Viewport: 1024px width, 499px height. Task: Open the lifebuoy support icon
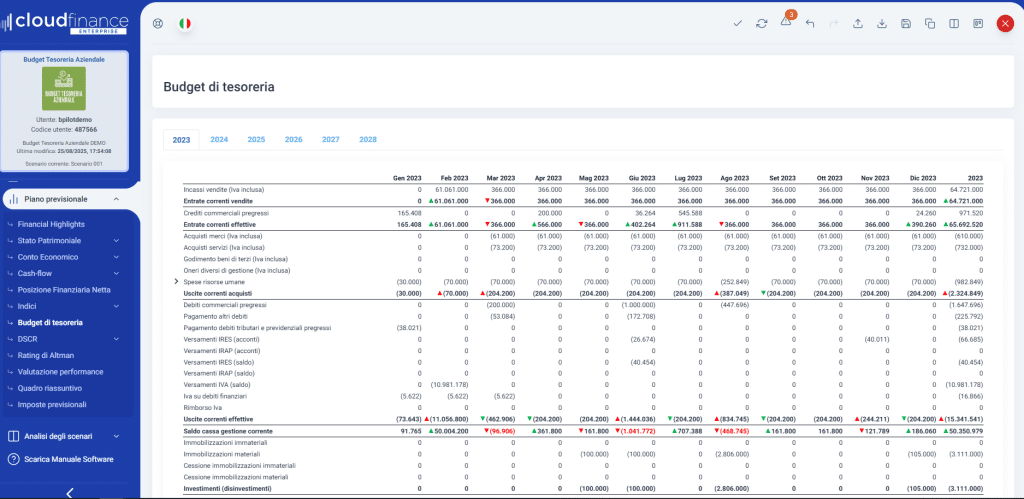pyautogui.click(x=157, y=24)
